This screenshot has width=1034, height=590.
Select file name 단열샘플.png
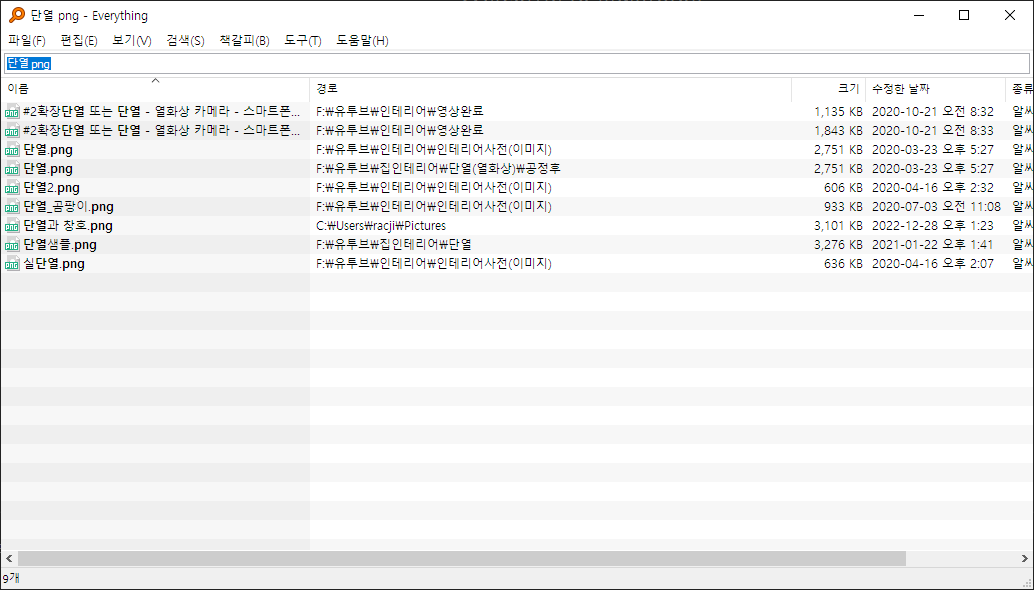coord(60,245)
